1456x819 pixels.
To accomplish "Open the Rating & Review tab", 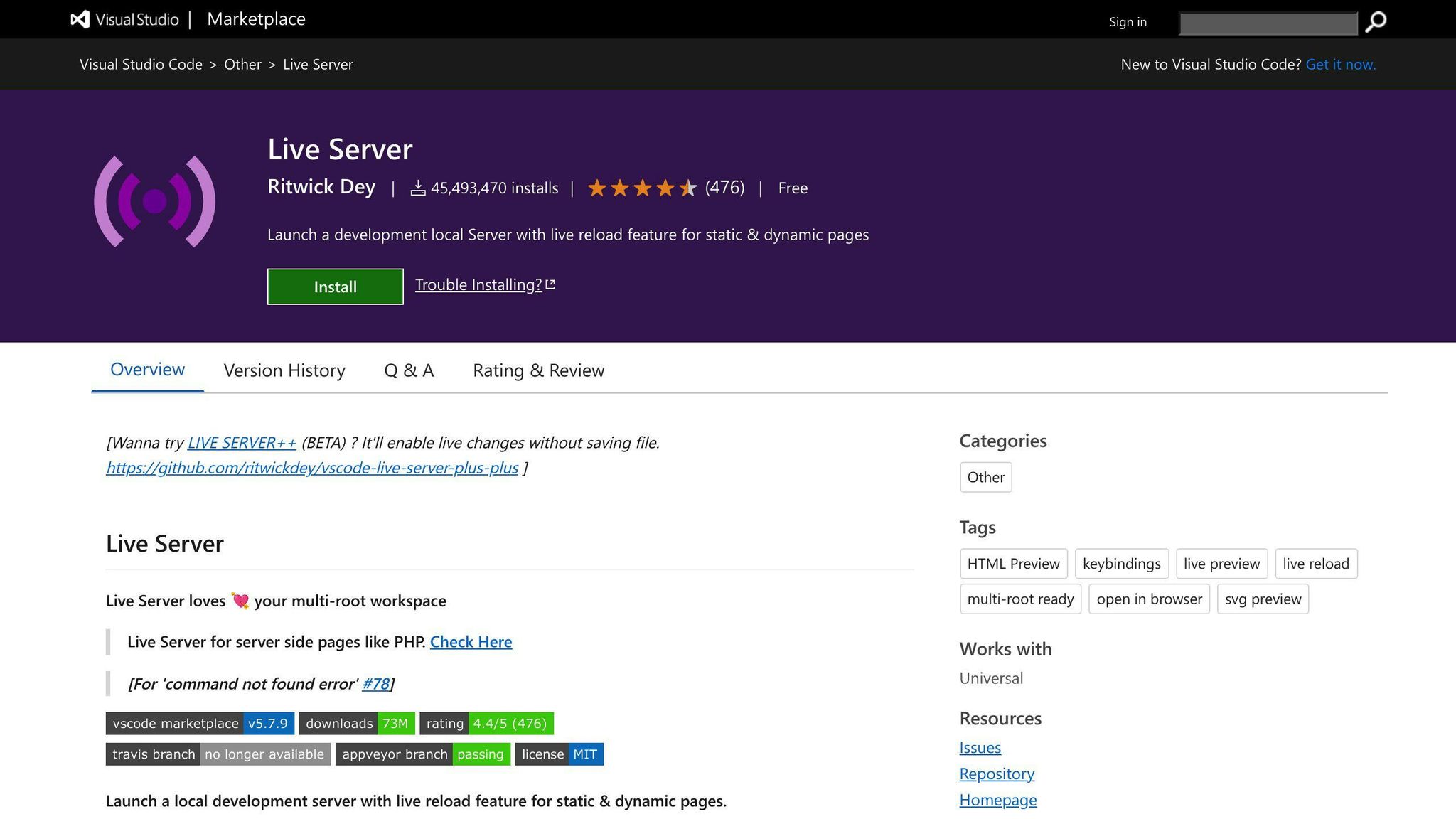I will (538, 370).
